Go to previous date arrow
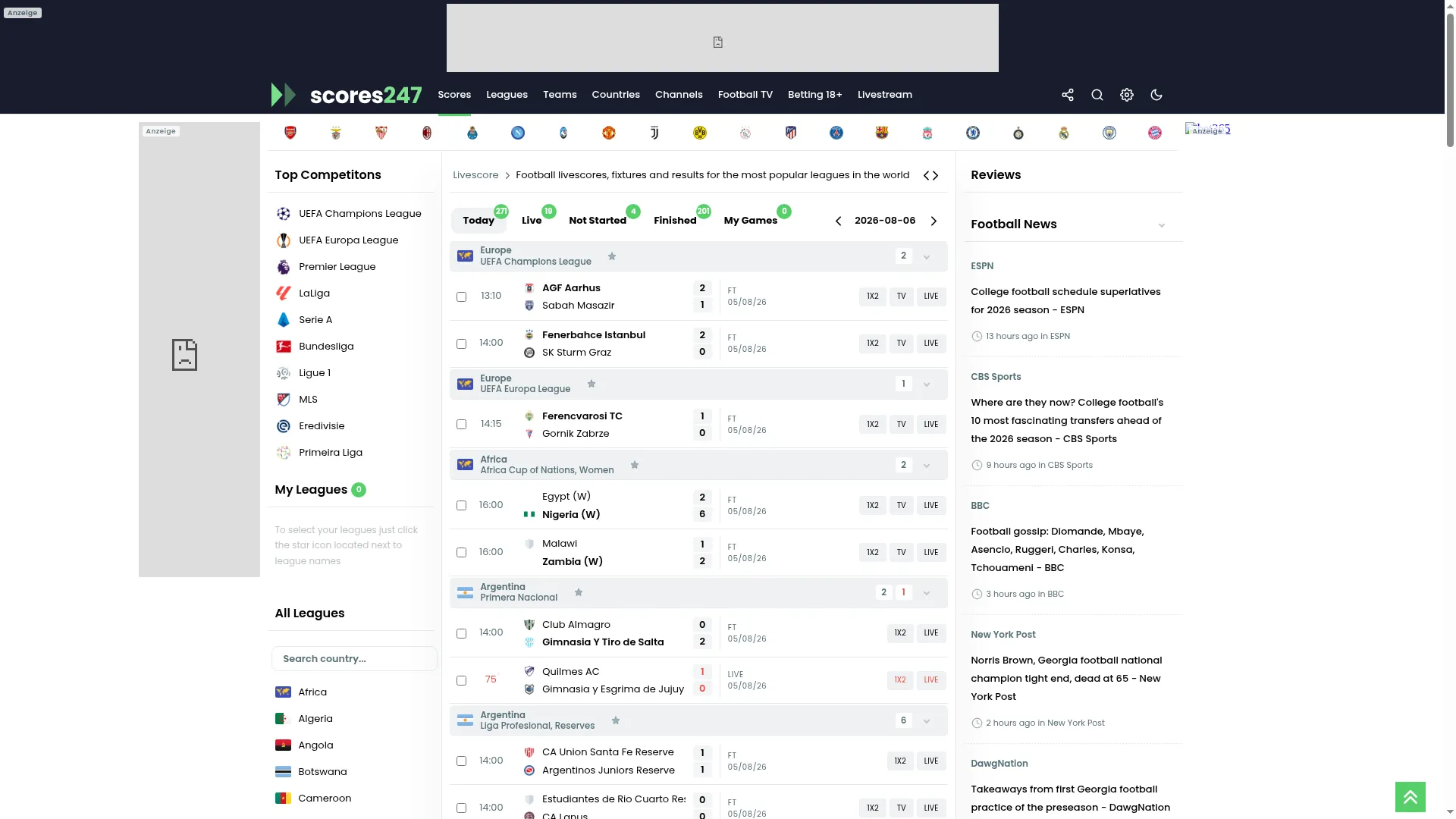Viewport: 1456px width, 819px height. [x=838, y=221]
